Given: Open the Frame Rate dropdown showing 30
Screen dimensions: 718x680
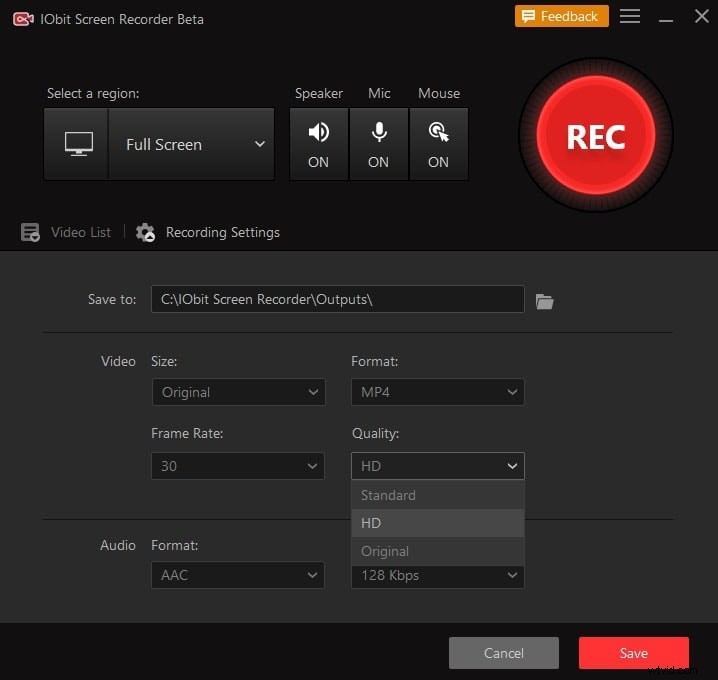Looking at the screenshot, I should pyautogui.click(x=238, y=466).
